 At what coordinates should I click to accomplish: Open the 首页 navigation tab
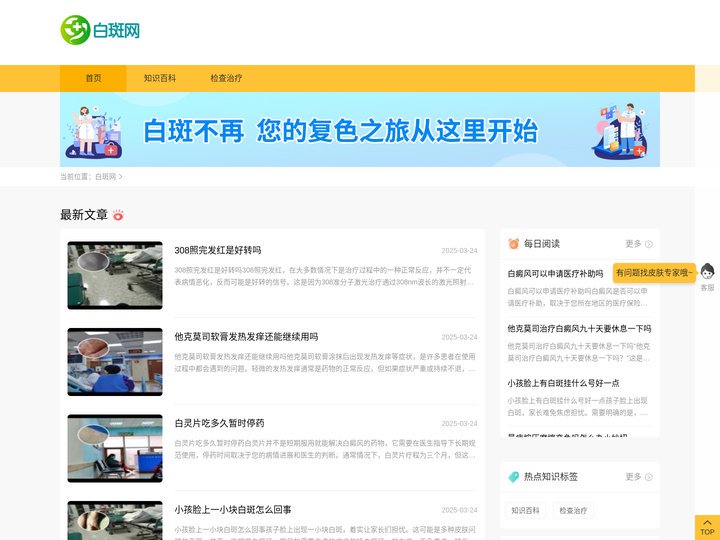pos(93,79)
